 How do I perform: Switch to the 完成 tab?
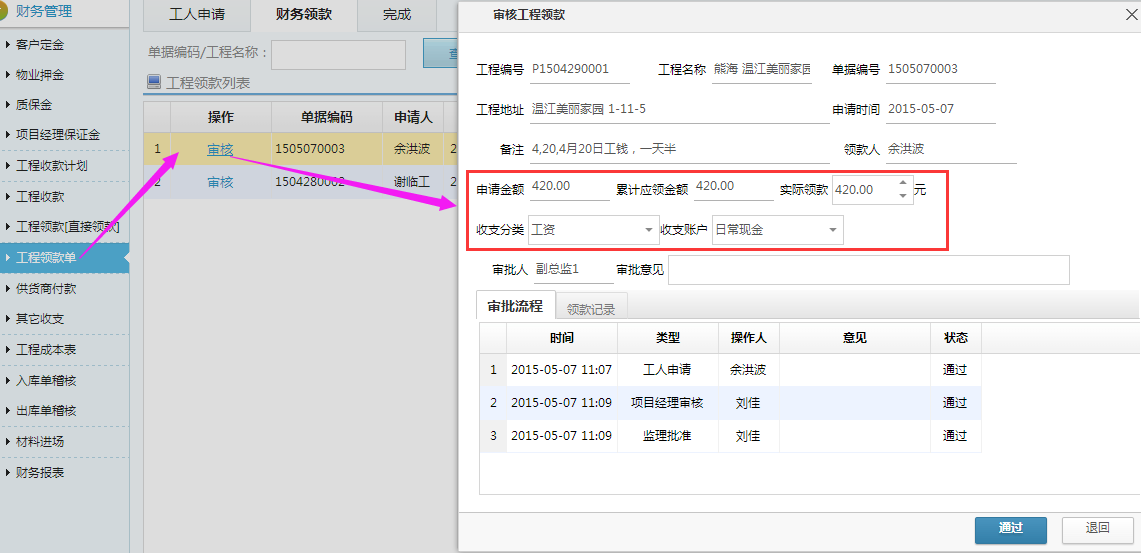[396, 15]
